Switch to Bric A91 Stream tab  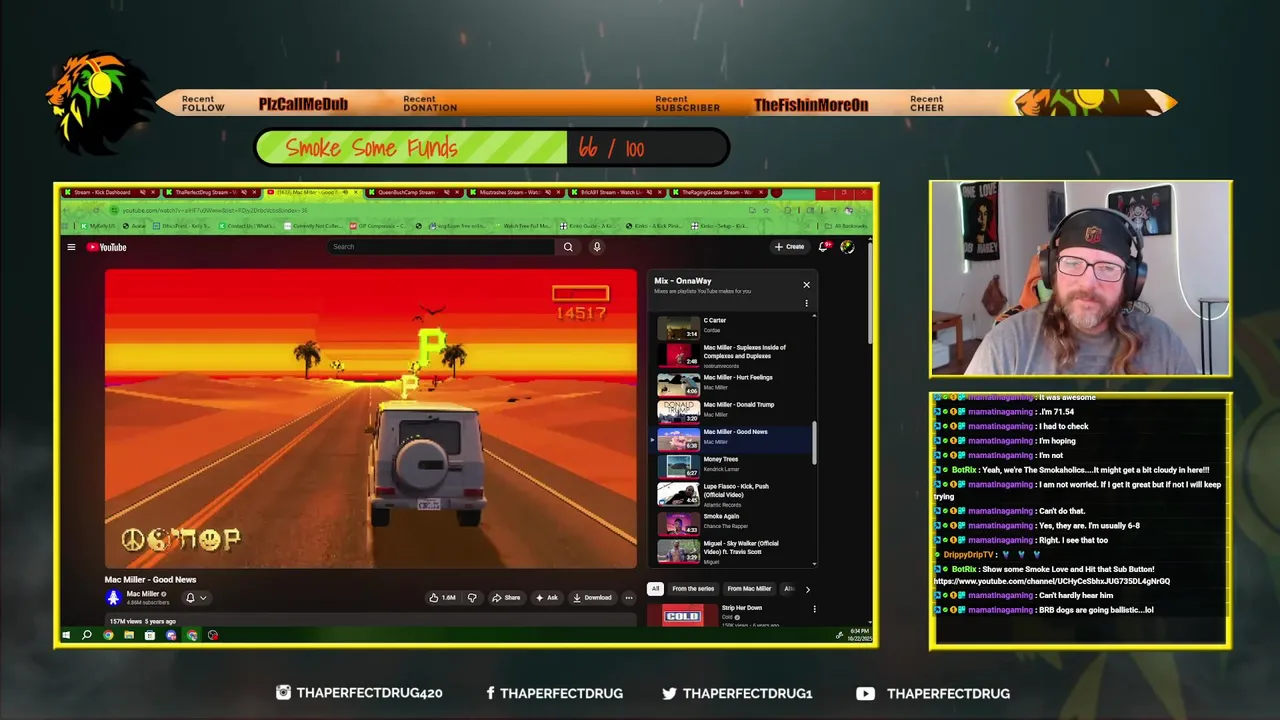click(x=618, y=192)
